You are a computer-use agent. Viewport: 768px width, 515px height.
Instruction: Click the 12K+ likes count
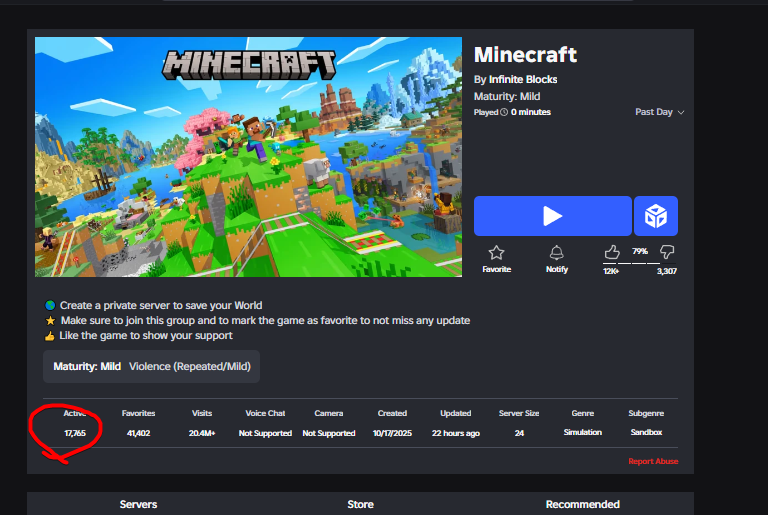(x=611, y=271)
